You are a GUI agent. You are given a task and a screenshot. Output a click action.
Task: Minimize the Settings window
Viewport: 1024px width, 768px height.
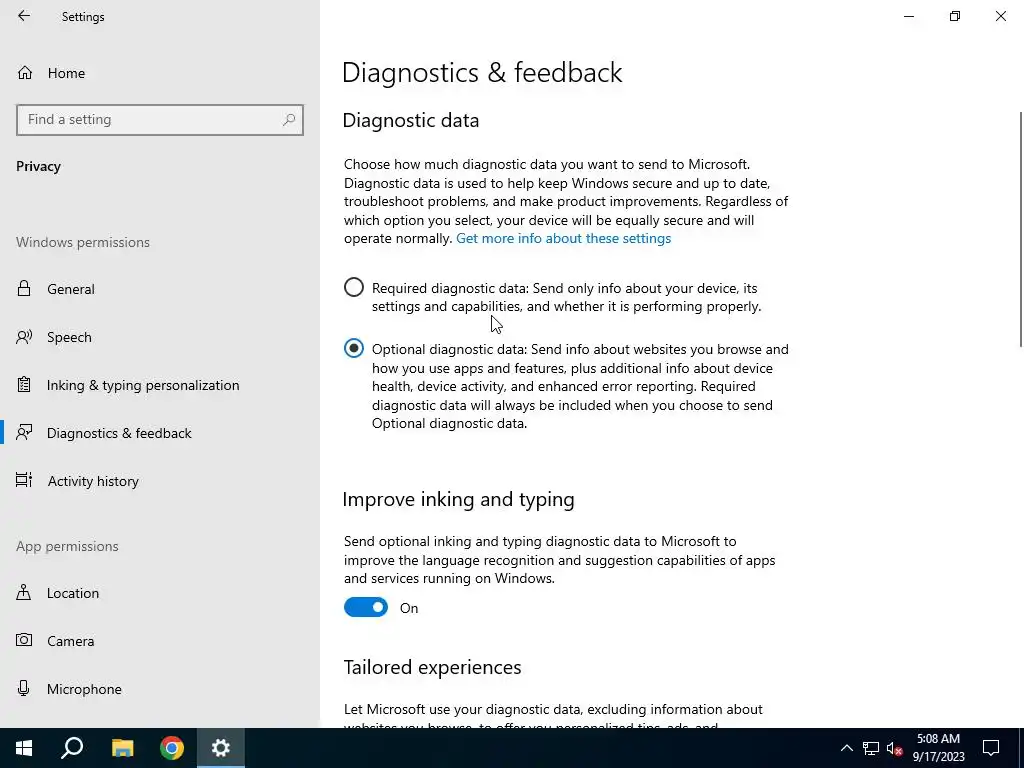(908, 16)
